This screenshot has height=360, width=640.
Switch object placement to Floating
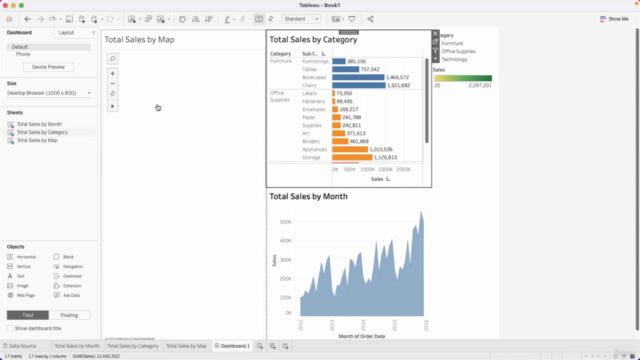tap(69, 315)
